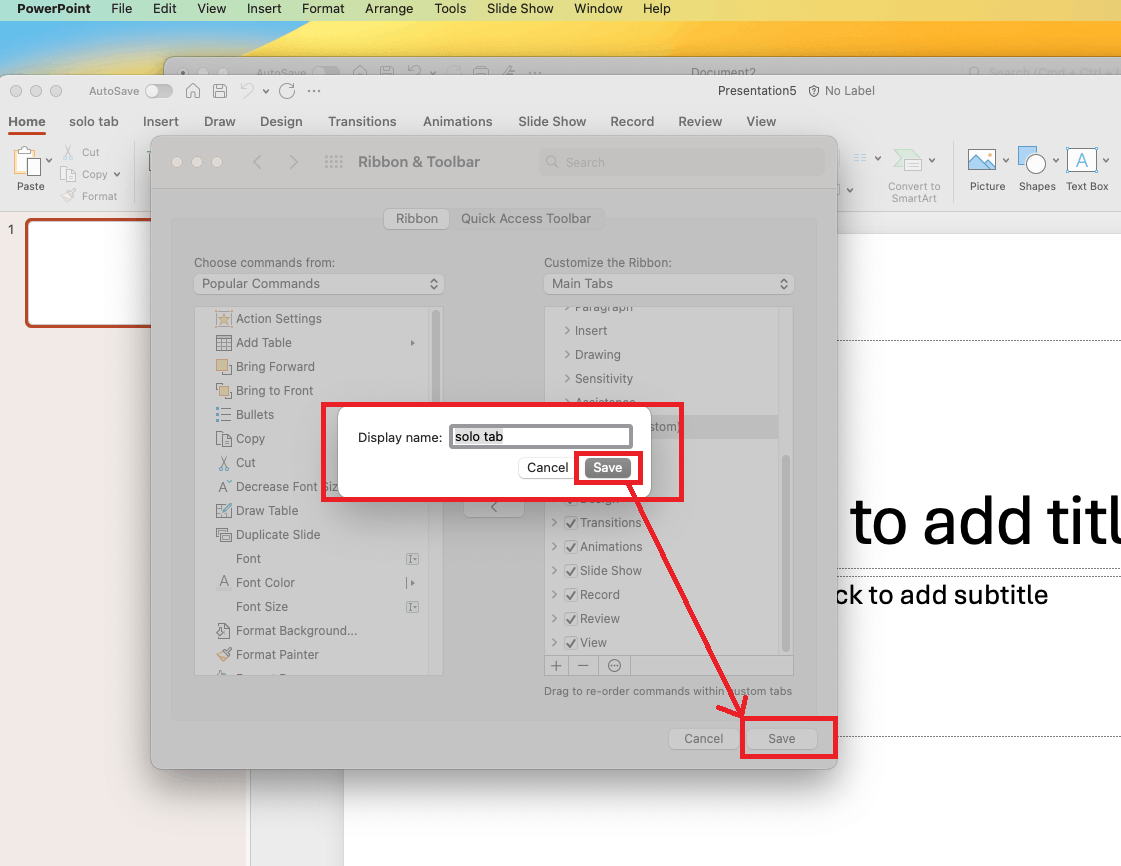The image size is (1121, 866).
Task: Click the Display name text field
Action: coord(540,437)
